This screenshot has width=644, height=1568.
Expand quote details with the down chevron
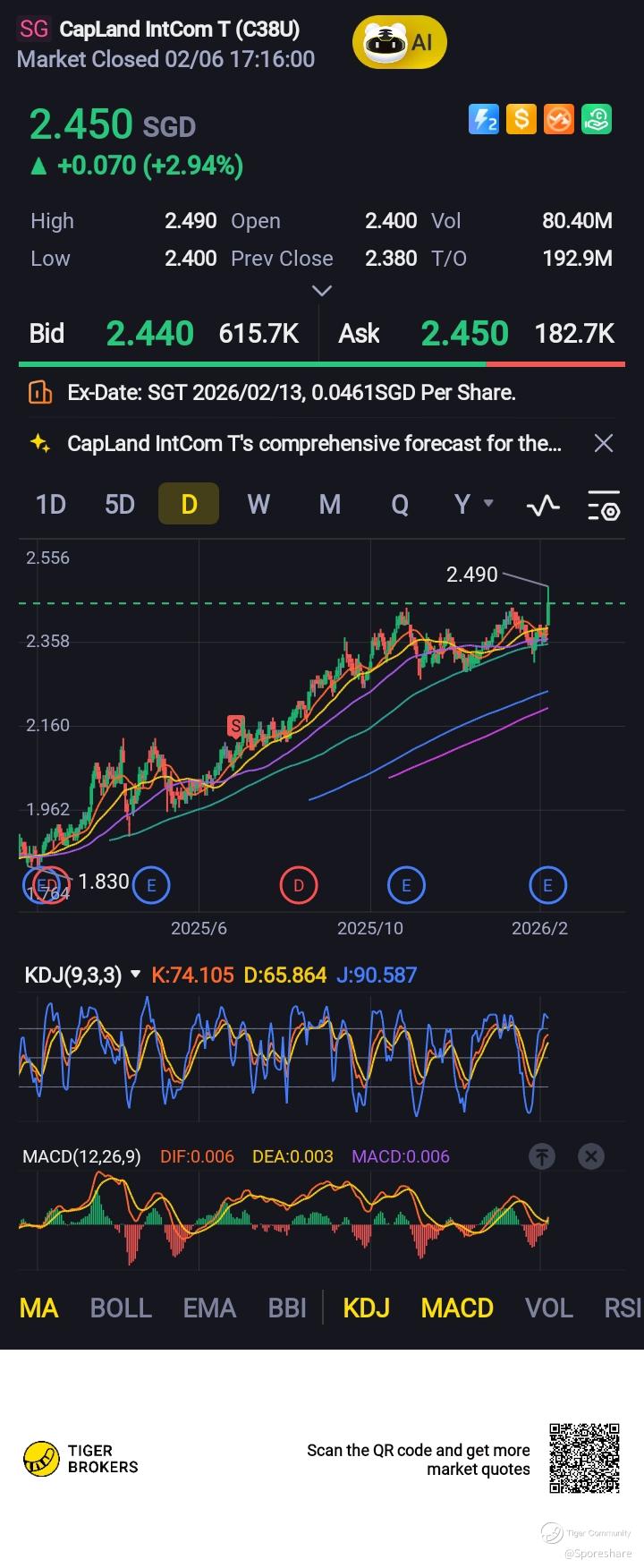[x=322, y=291]
